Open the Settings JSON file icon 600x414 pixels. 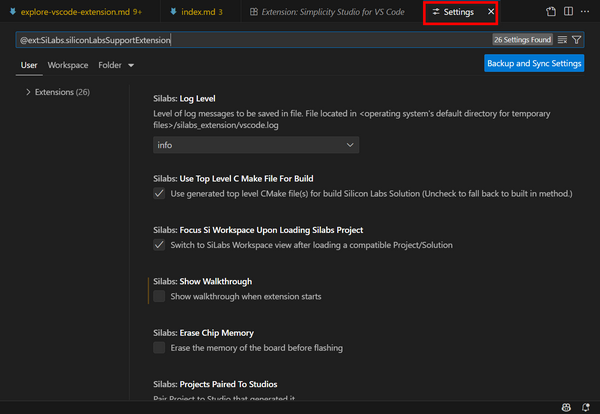[551, 12]
